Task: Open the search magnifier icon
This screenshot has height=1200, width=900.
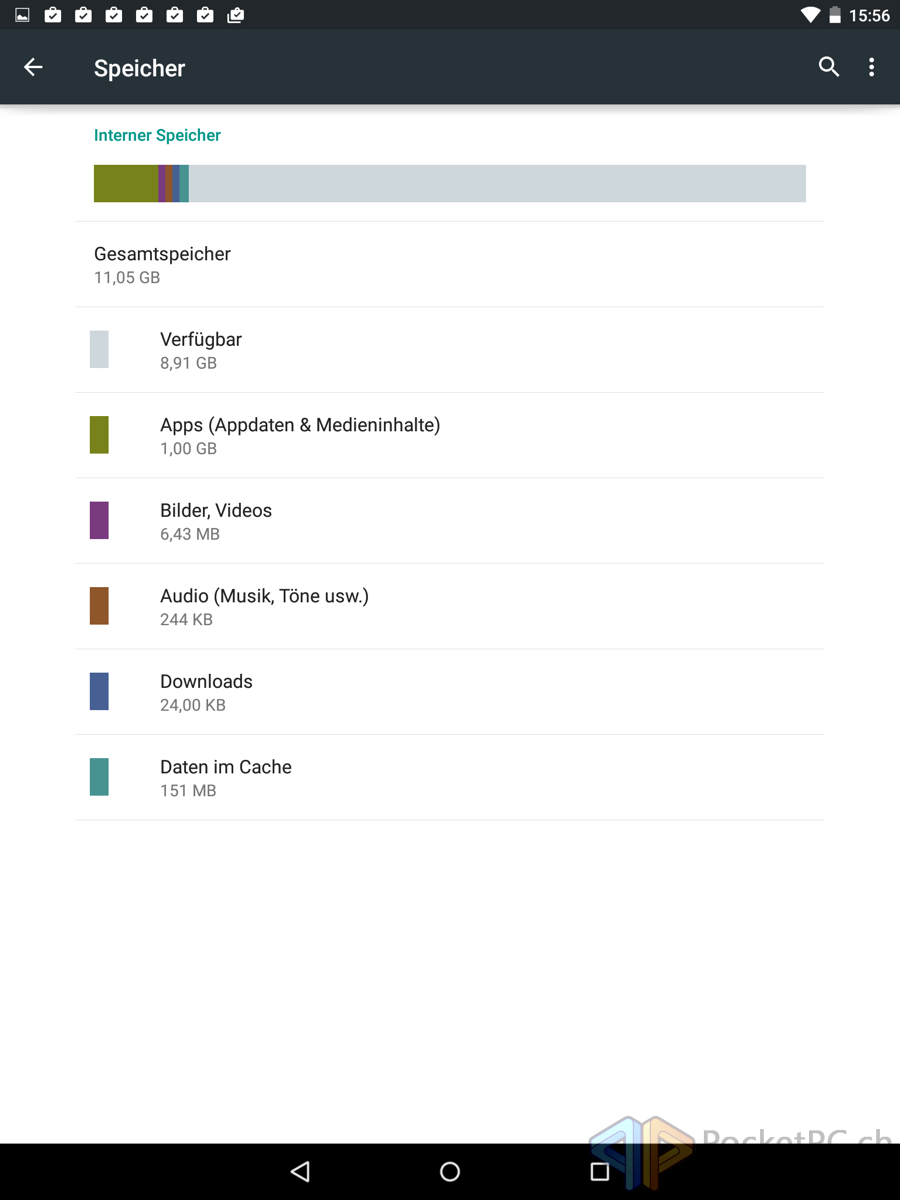Action: click(829, 67)
